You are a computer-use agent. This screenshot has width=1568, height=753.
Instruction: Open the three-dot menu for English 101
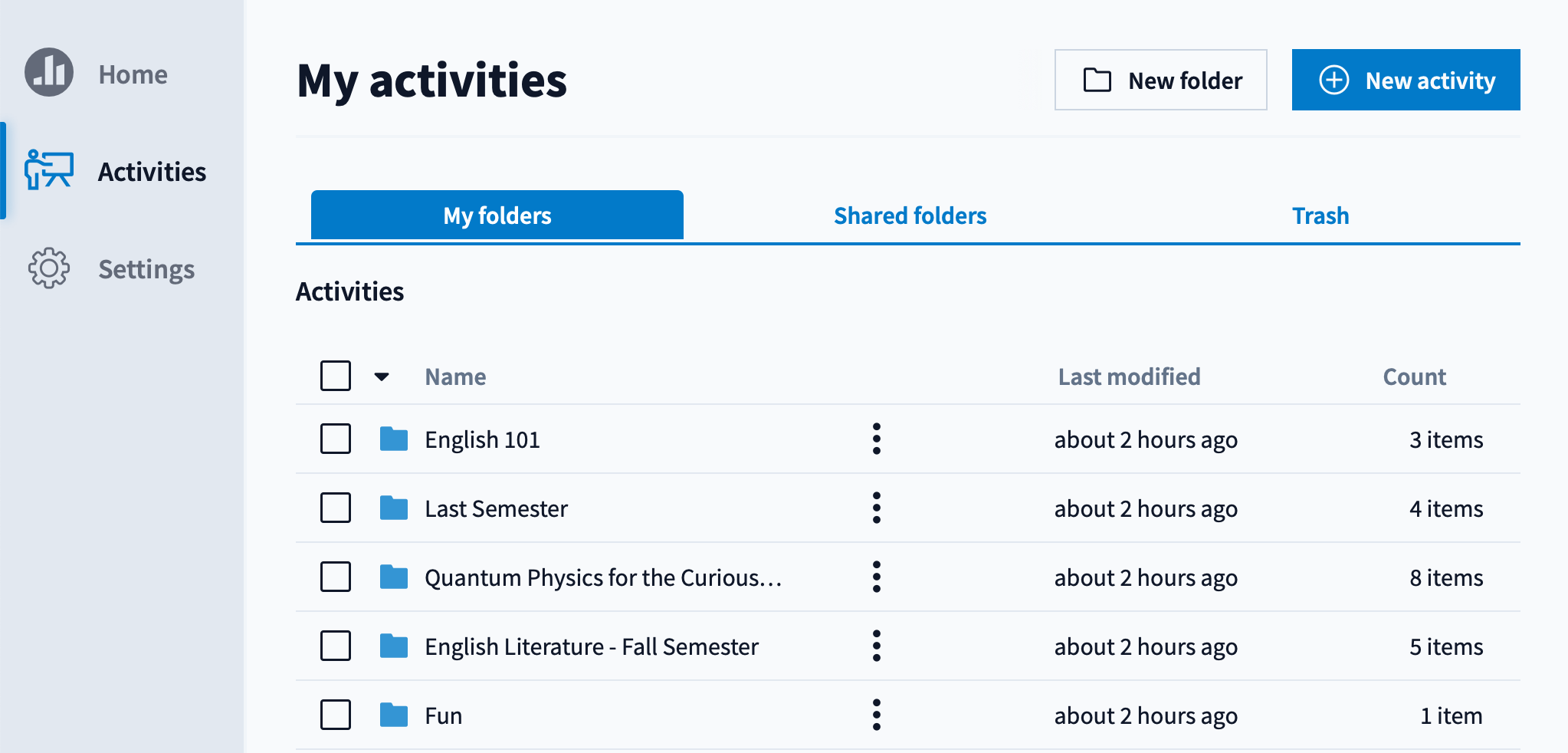[x=877, y=439]
